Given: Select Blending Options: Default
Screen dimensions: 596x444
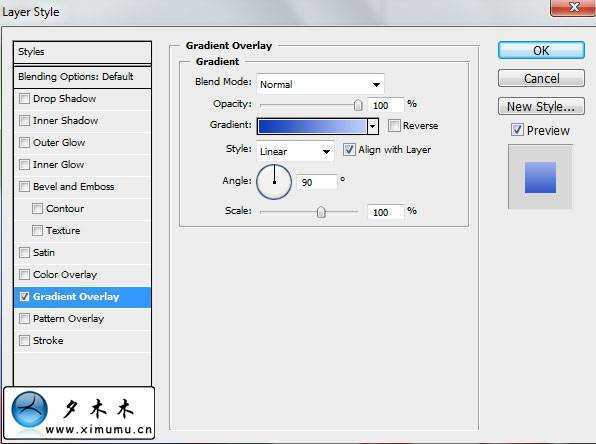Looking at the screenshot, I should pyautogui.click(x=82, y=77).
